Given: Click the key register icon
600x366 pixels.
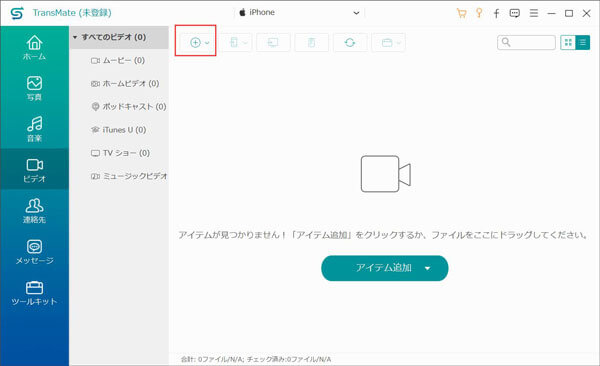Looking at the screenshot, I should [x=479, y=13].
